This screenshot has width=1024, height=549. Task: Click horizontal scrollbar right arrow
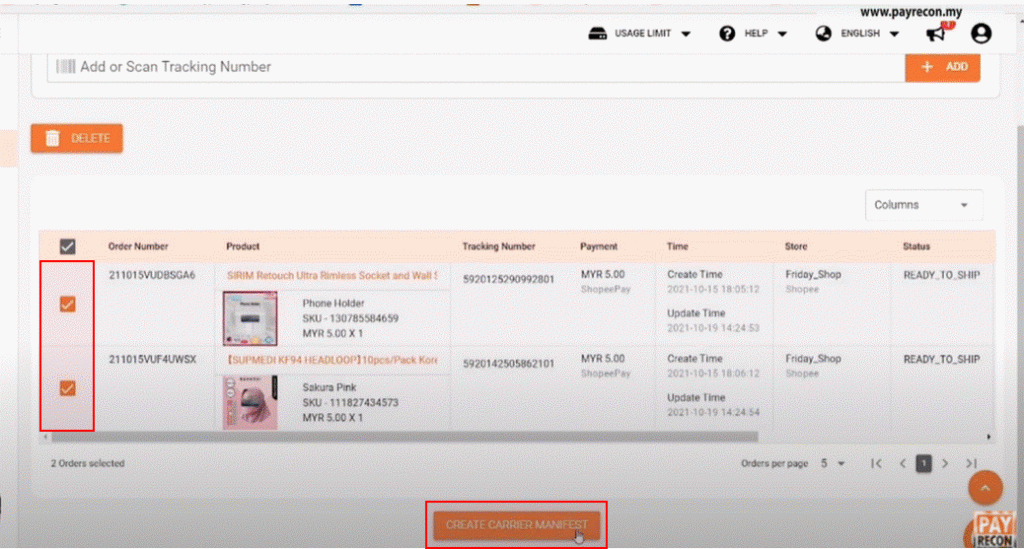coord(989,437)
